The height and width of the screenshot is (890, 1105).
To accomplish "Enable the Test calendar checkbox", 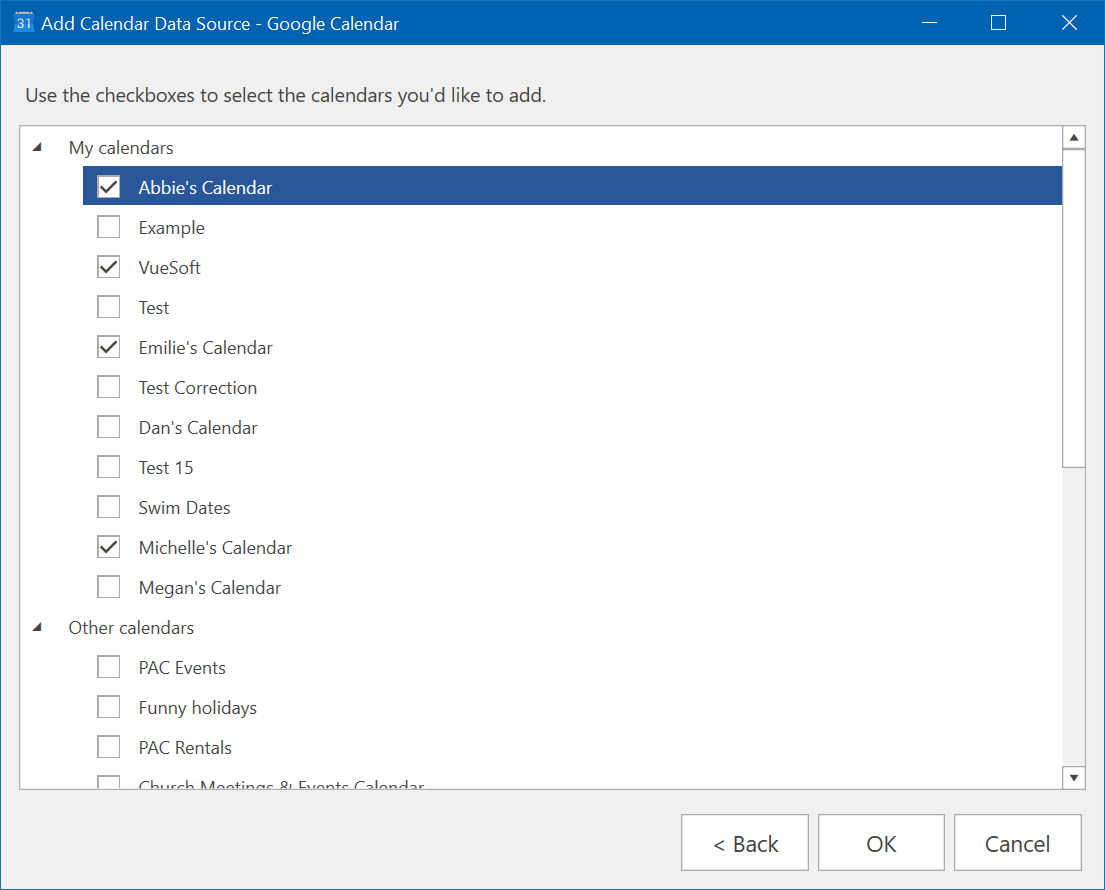I will (109, 307).
